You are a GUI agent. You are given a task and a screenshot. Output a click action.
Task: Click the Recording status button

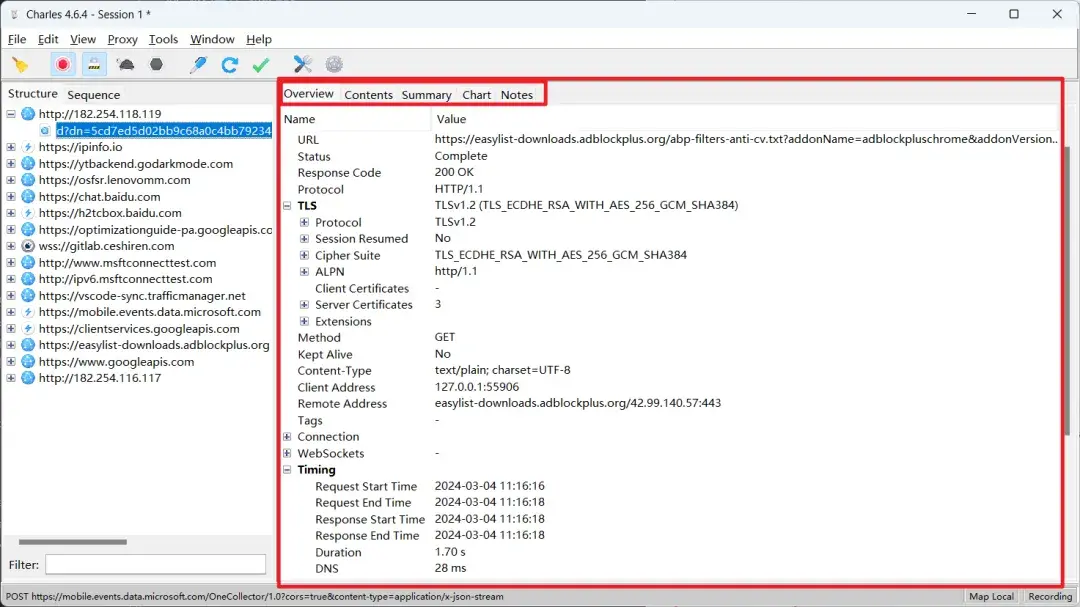click(1049, 597)
